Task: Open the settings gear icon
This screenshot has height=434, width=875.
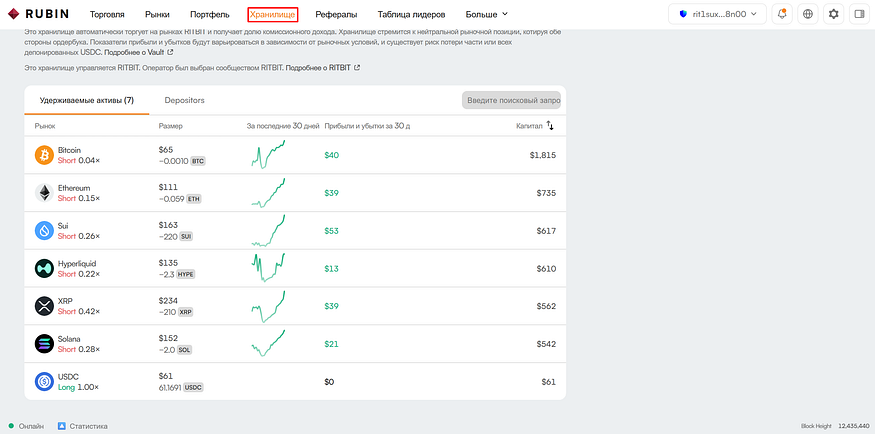Action: (833, 15)
